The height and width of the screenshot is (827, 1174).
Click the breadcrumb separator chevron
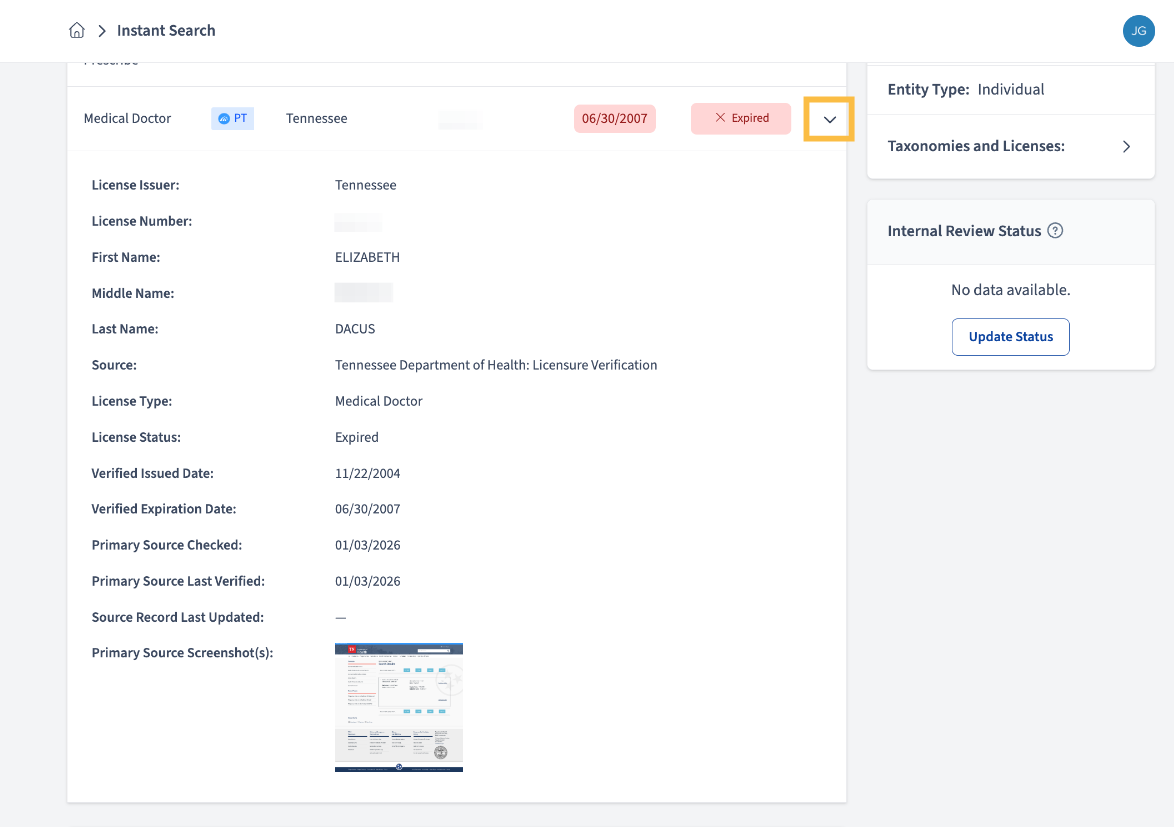point(102,31)
